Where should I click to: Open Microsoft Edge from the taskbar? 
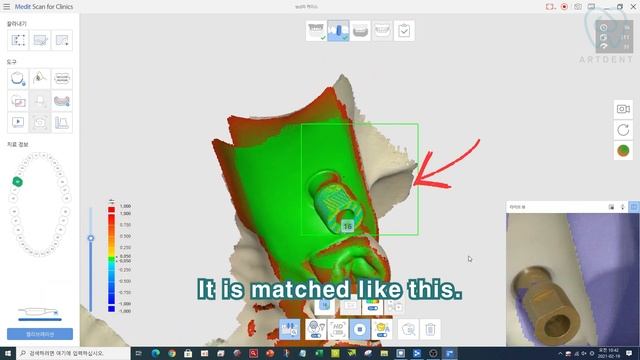(156, 353)
